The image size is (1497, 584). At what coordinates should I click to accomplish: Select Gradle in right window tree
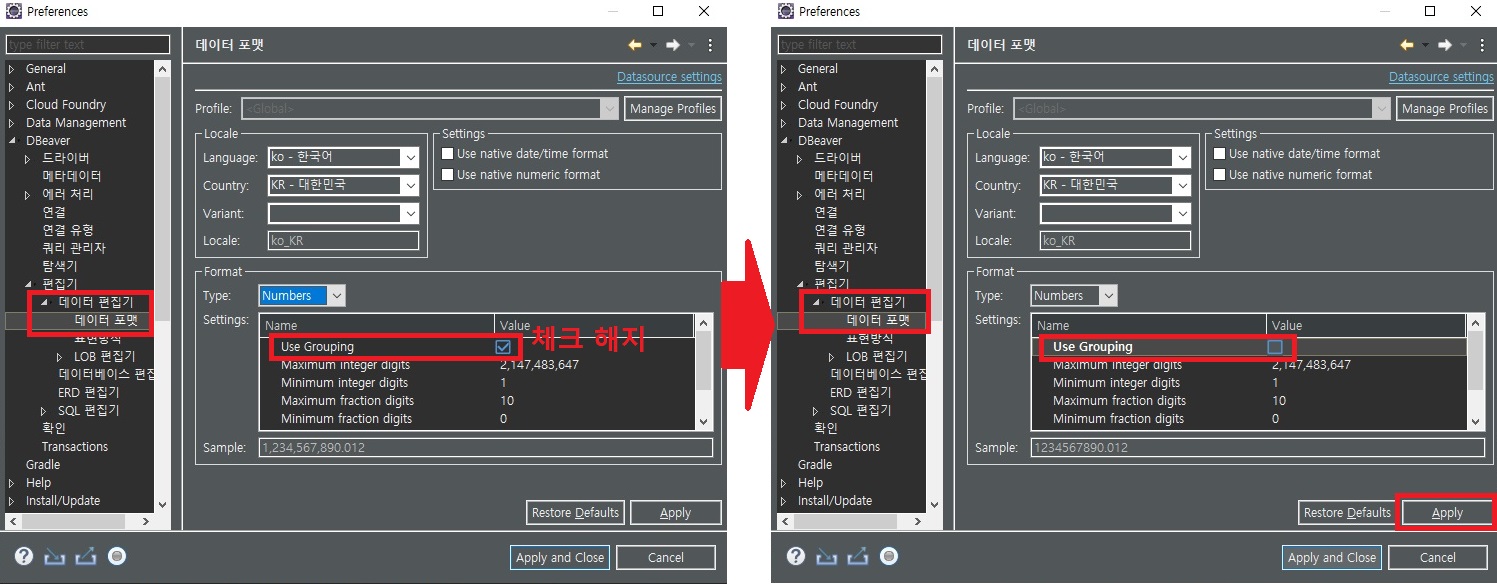point(815,465)
